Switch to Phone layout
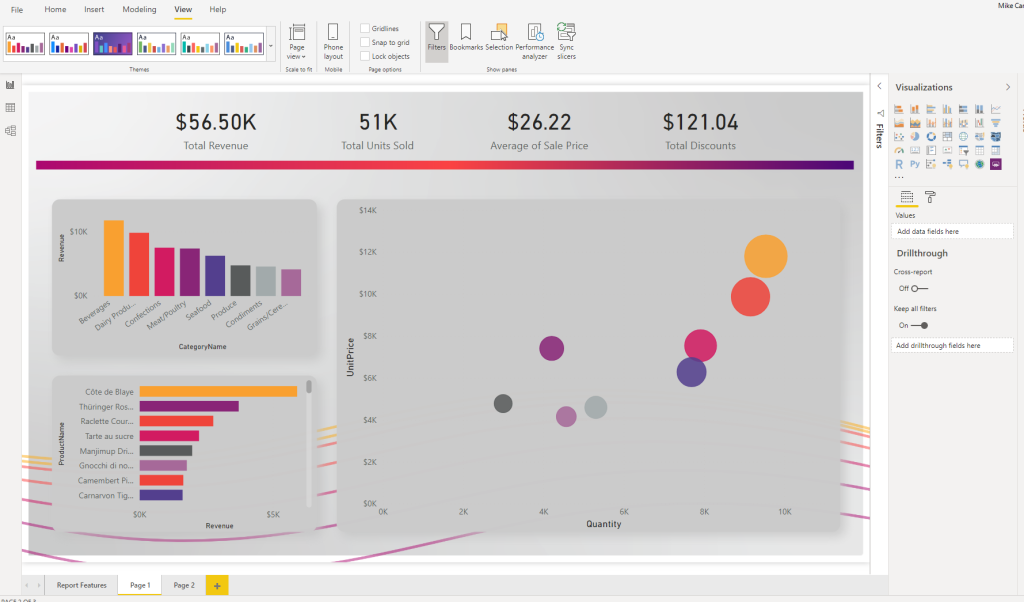 [333, 42]
